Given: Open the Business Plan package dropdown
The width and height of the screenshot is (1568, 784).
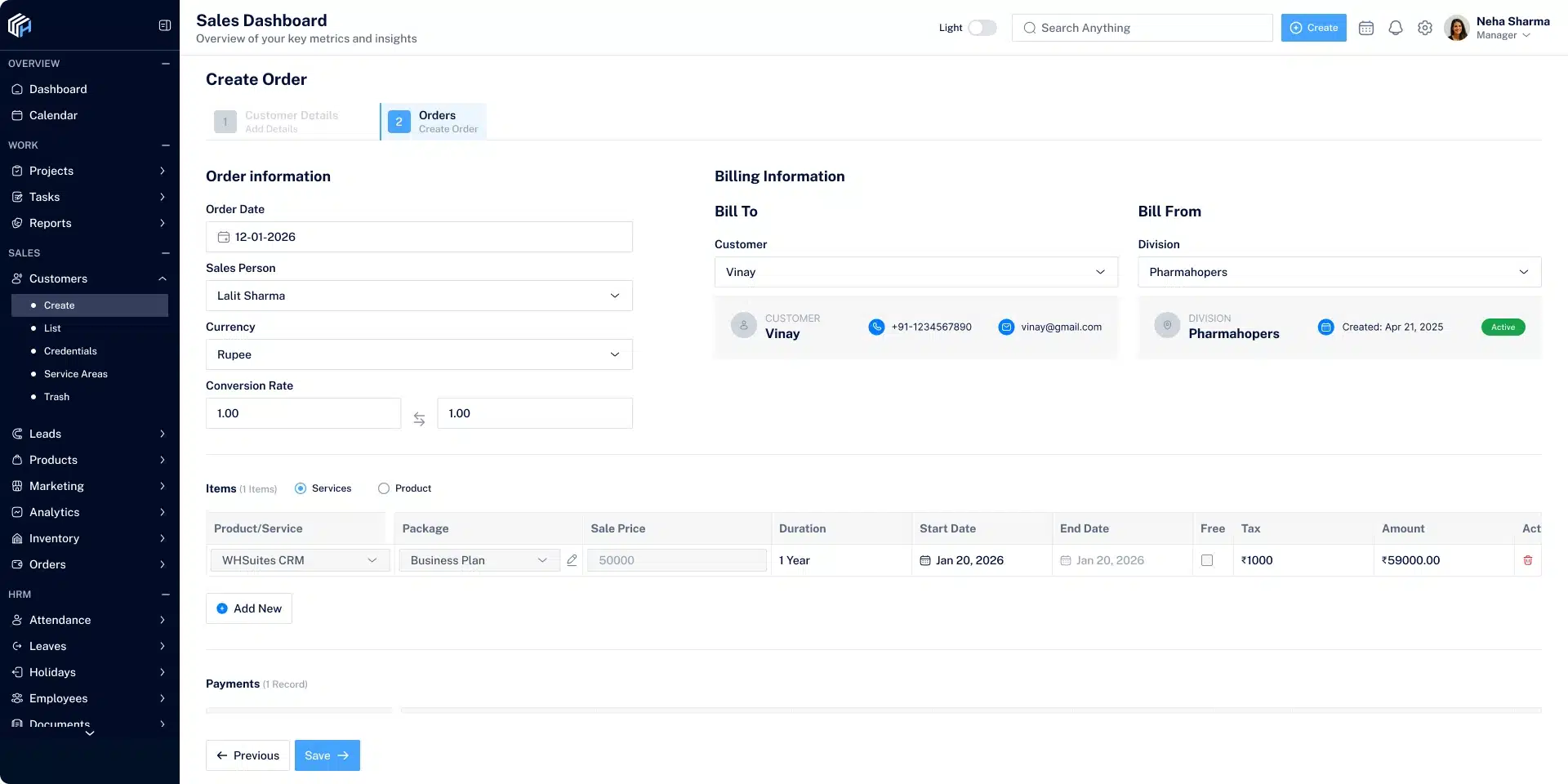Looking at the screenshot, I should tap(479, 560).
